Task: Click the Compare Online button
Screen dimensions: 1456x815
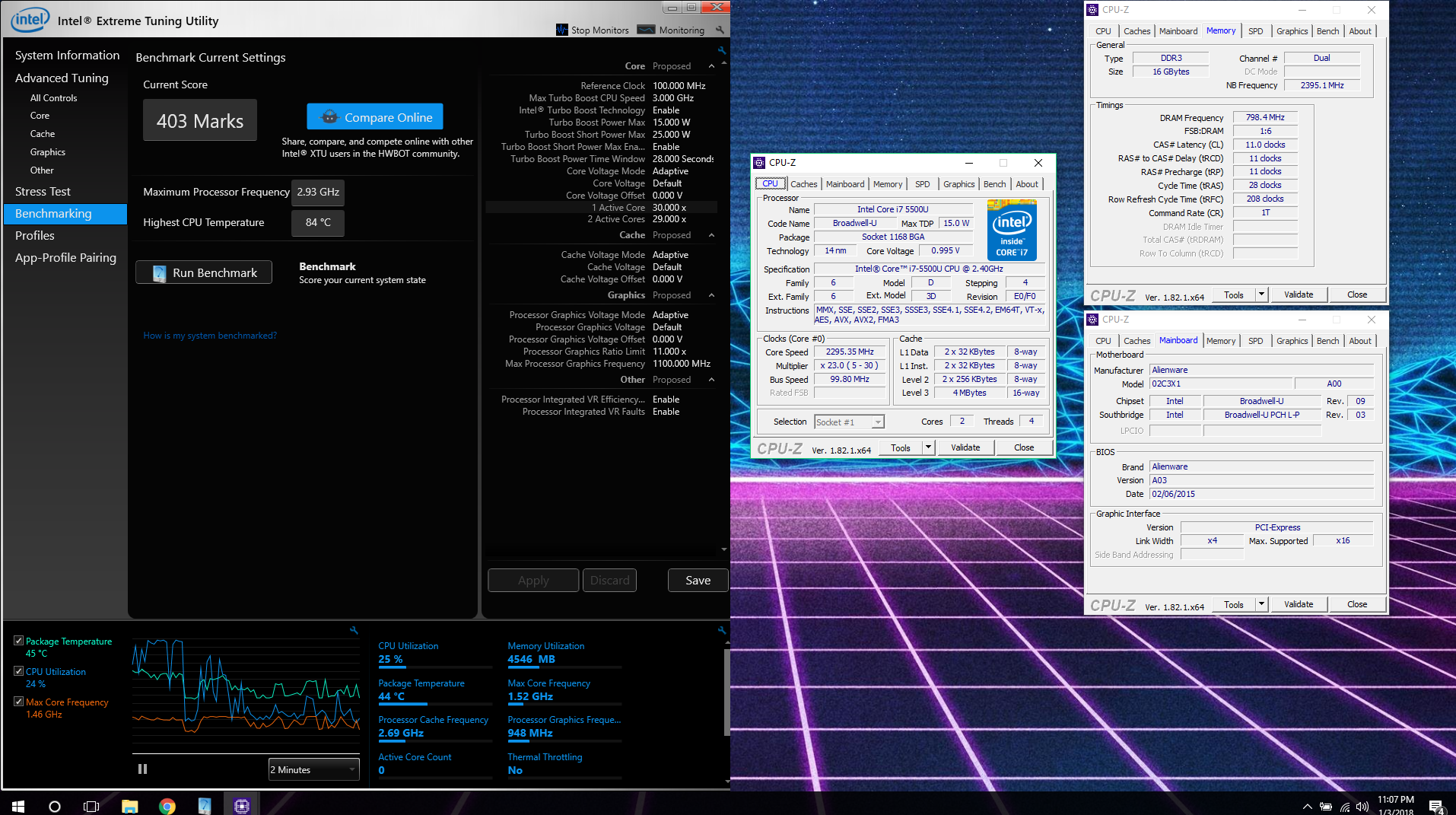Action: (x=375, y=117)
